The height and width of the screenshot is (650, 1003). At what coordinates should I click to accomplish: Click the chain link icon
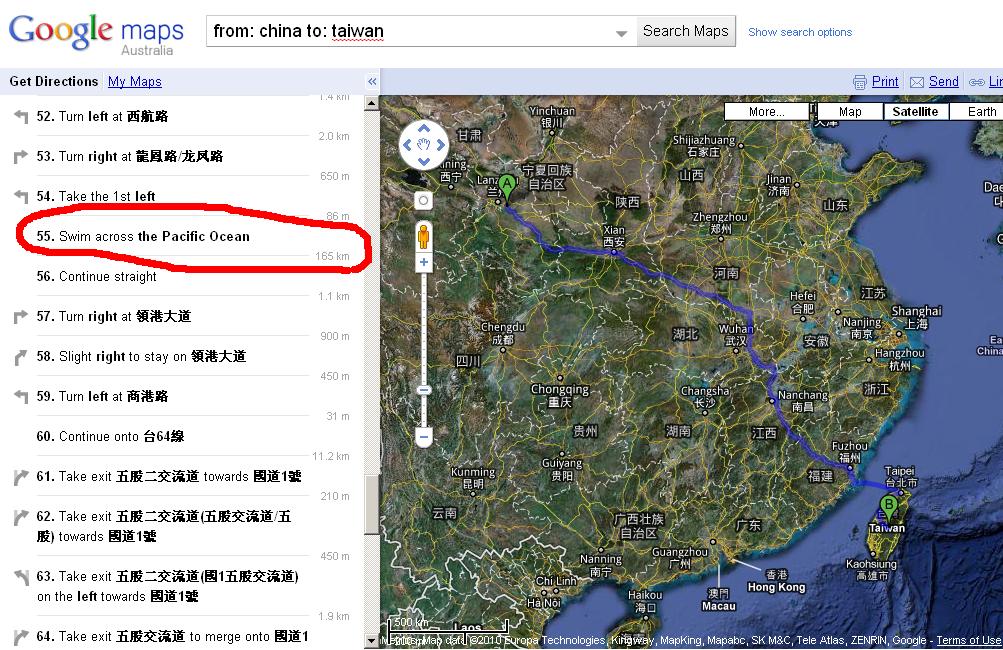point(976,82)
